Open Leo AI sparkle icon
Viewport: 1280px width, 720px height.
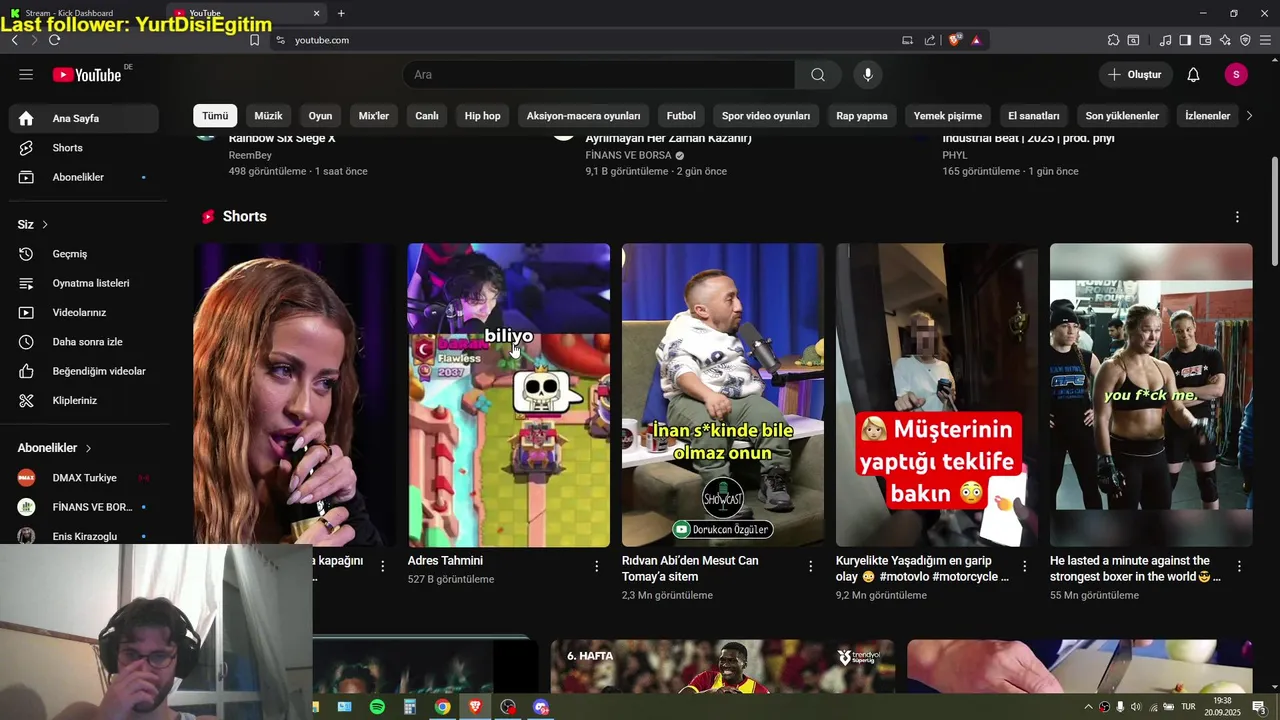pyautogui.click(x=1225, y=40)
